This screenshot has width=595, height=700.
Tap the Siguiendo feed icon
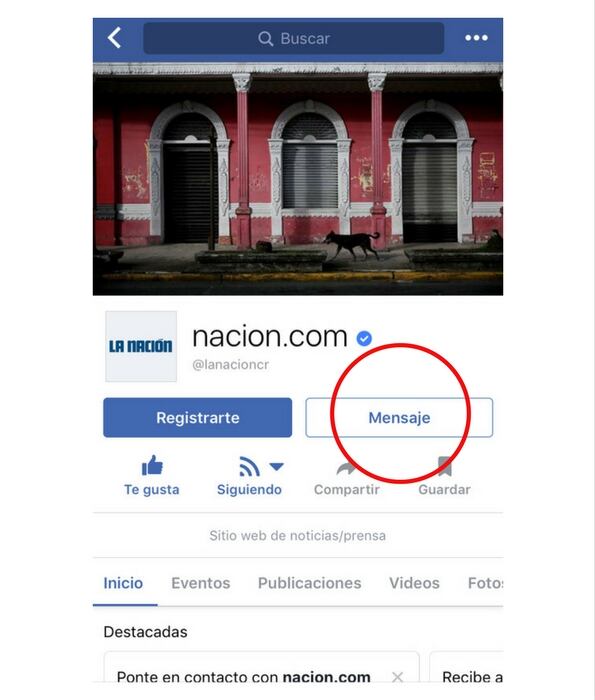pos(249,467)
